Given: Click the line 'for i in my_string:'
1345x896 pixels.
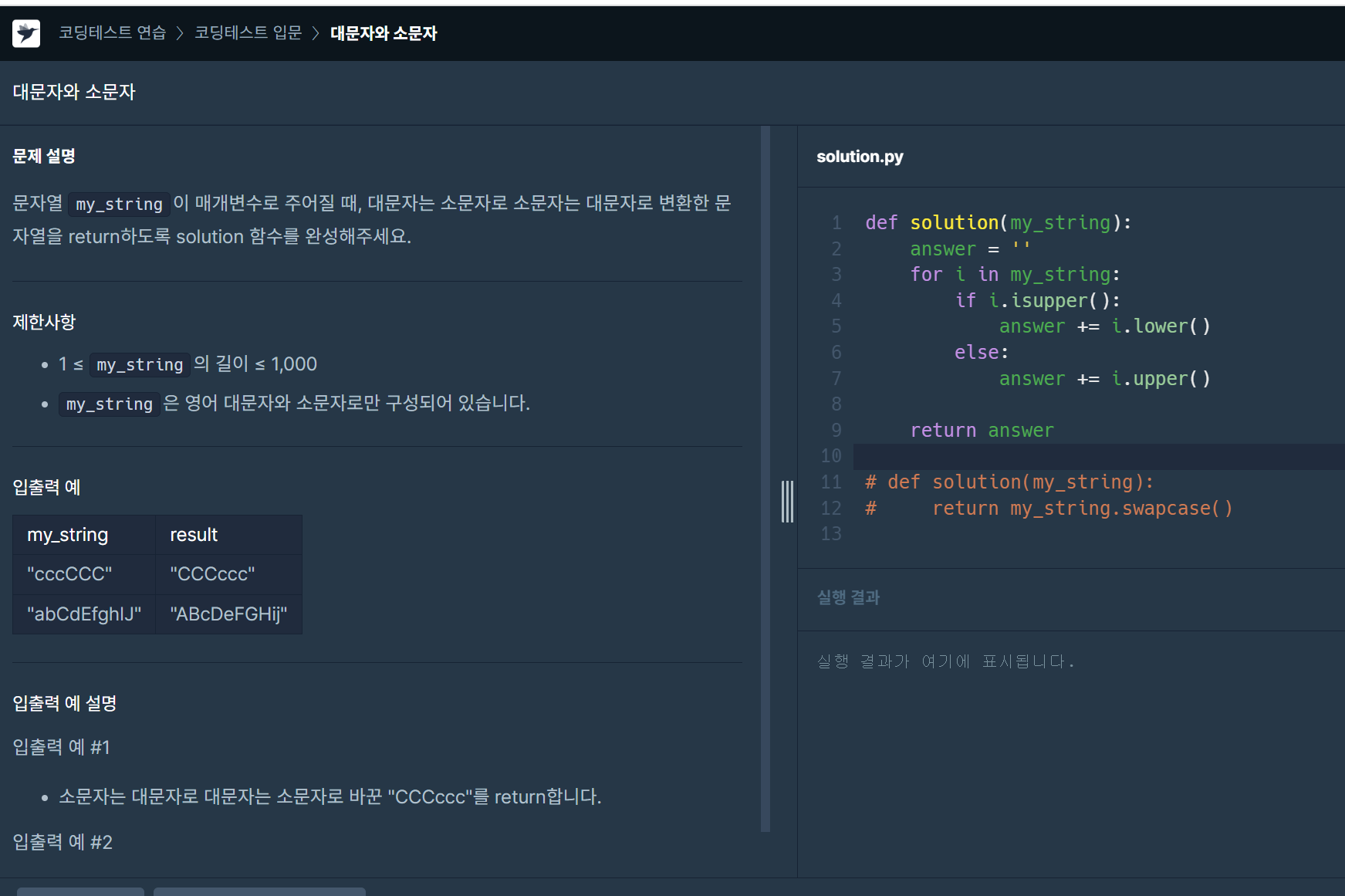Looking at the screenshot, I should pos(1015,275).
